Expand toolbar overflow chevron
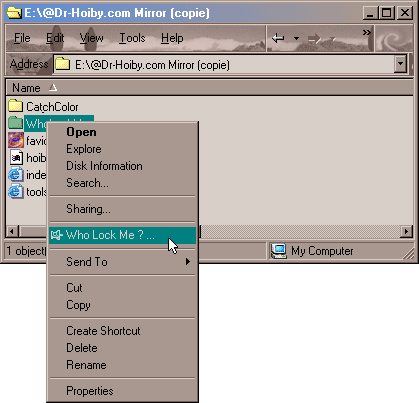Image resolution: width=419 pixels, height=403 pixels. 367,32
